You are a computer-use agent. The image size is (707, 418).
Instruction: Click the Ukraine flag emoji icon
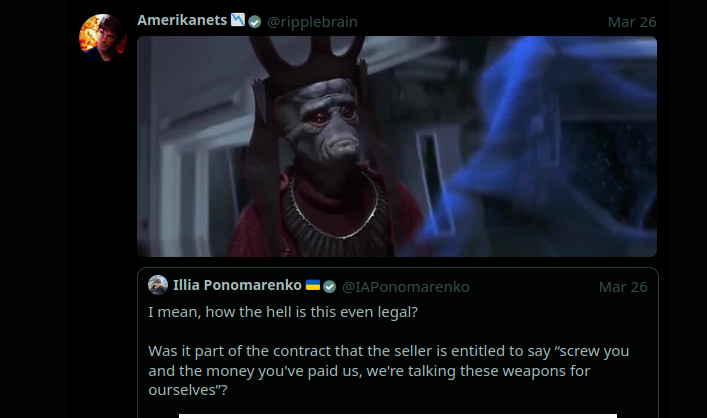click(x=312, y=285)
